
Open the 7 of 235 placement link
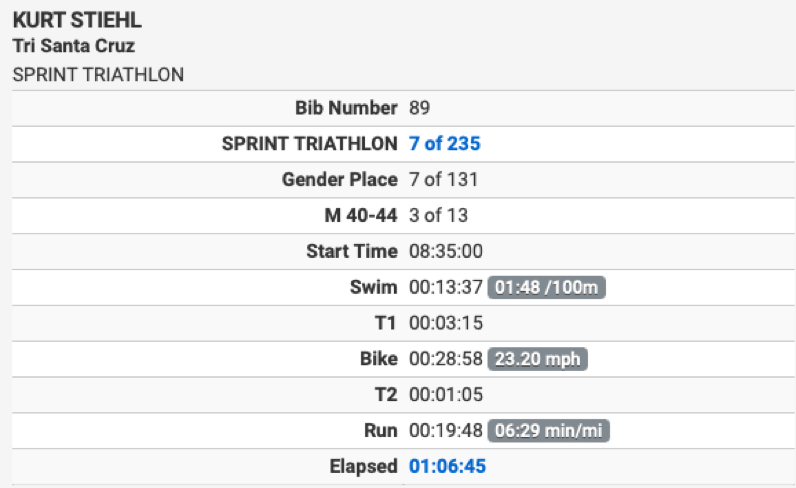pos(444,144)
